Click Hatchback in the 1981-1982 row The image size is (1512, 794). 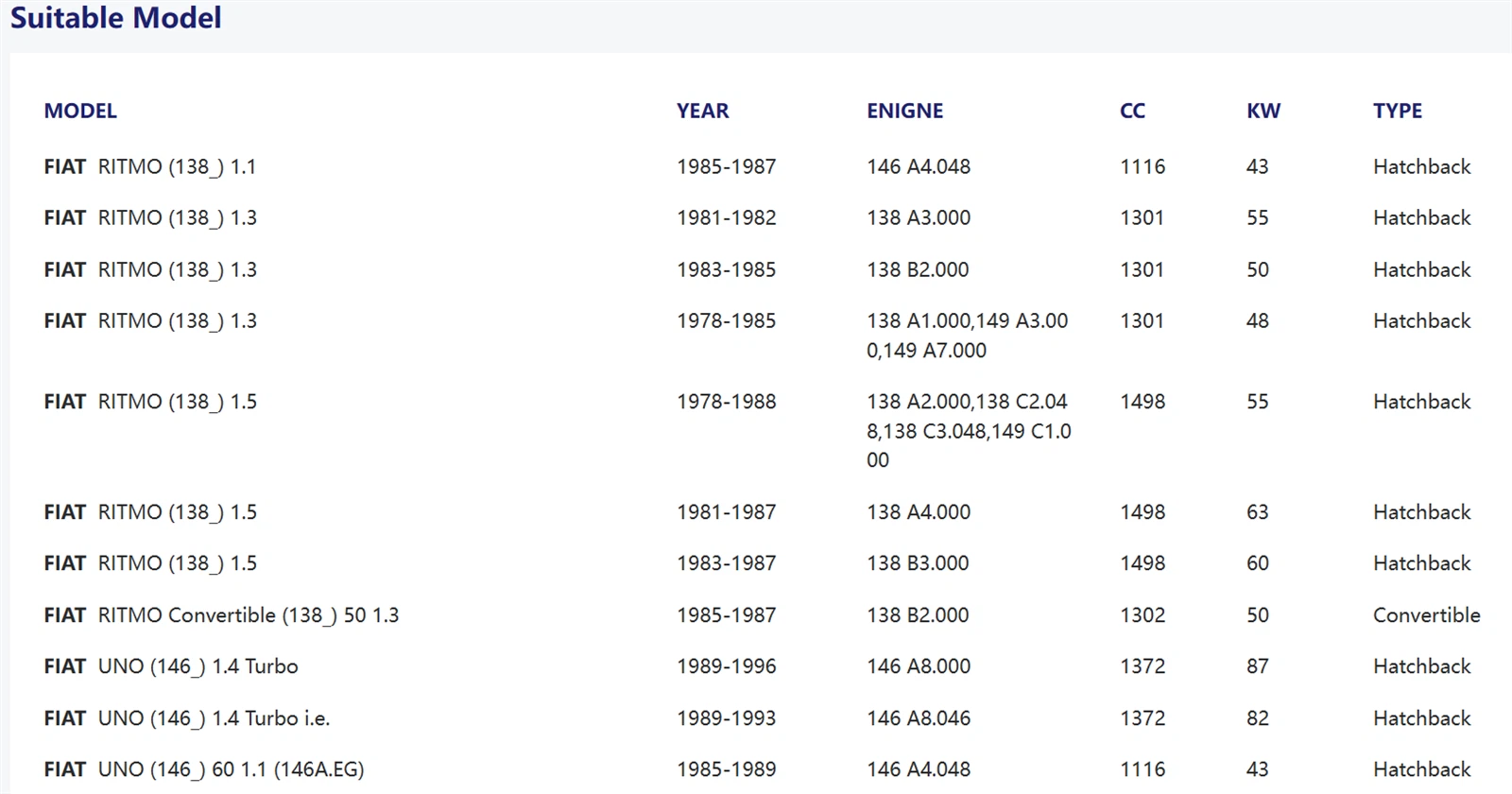pyautogui.click(x=1422, y=217)
